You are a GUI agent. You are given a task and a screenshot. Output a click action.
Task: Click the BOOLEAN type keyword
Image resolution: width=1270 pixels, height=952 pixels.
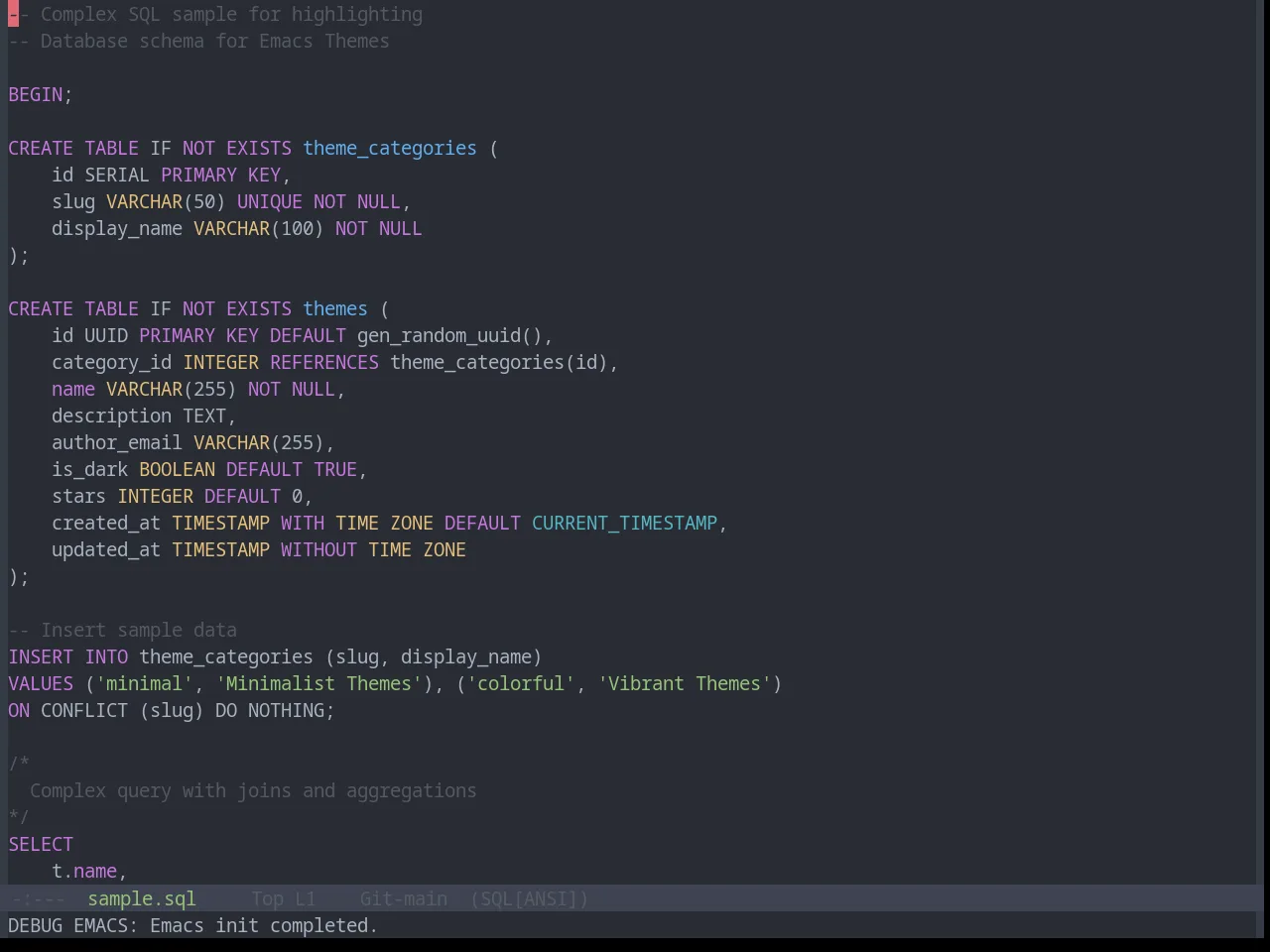coord(177,469)
